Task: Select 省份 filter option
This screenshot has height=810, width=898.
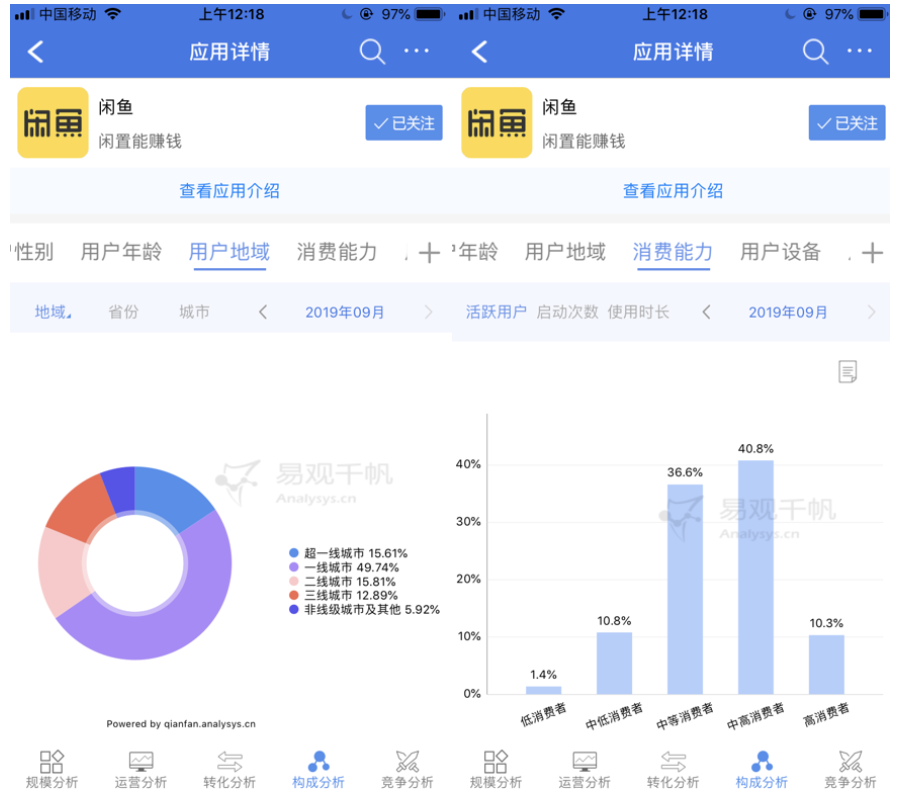Action: pyautogui.click(x=124, y=312)
